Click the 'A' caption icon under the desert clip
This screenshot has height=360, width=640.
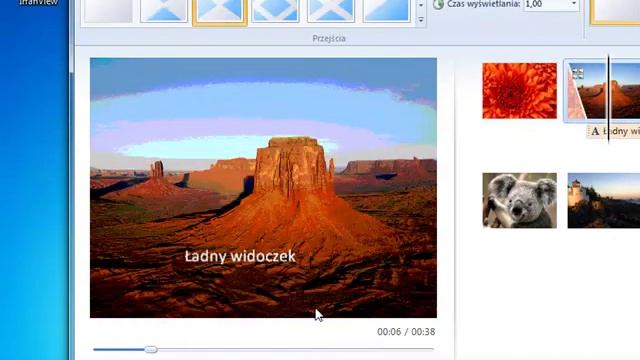[595, 131]
